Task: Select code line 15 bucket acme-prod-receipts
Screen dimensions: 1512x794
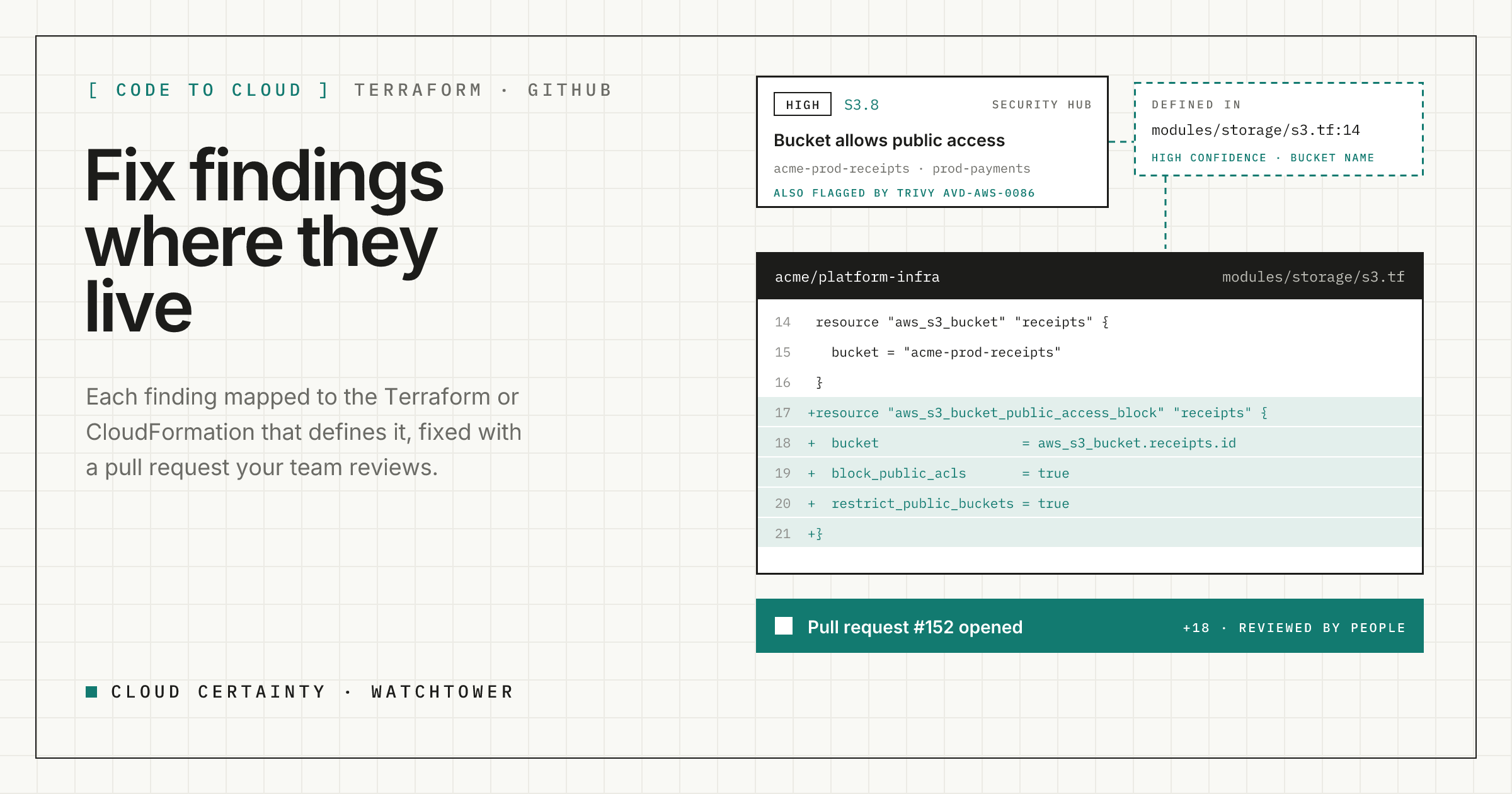Action: [1090, 352]
